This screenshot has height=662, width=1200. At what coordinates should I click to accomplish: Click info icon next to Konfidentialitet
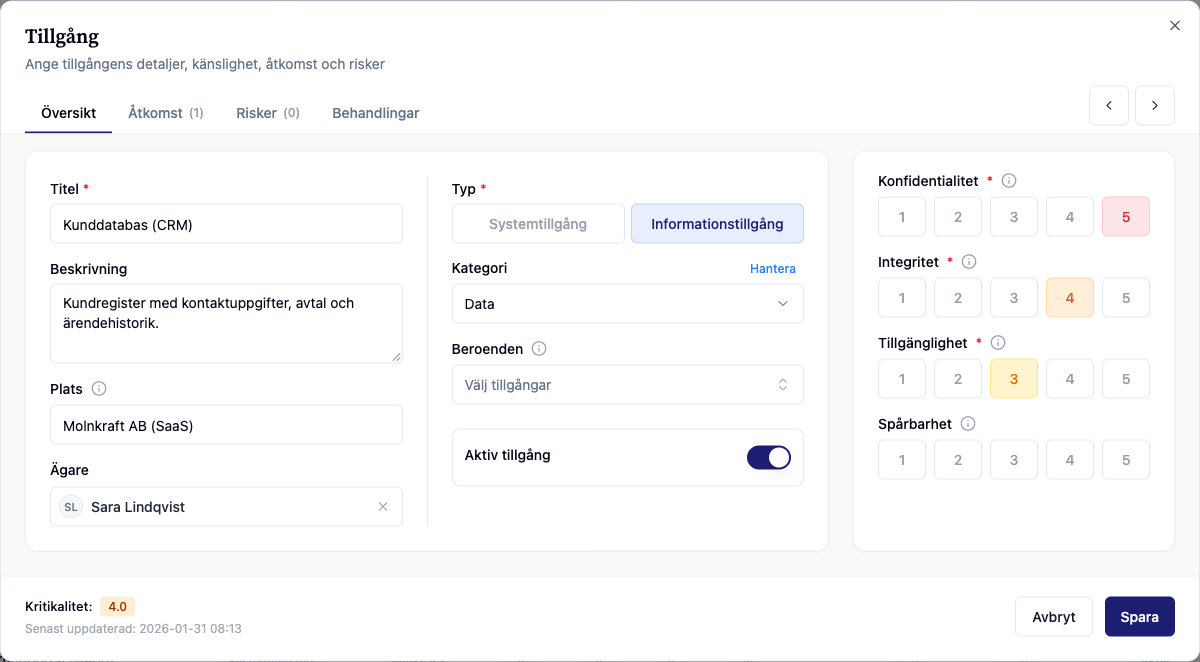coord(1009,181)
